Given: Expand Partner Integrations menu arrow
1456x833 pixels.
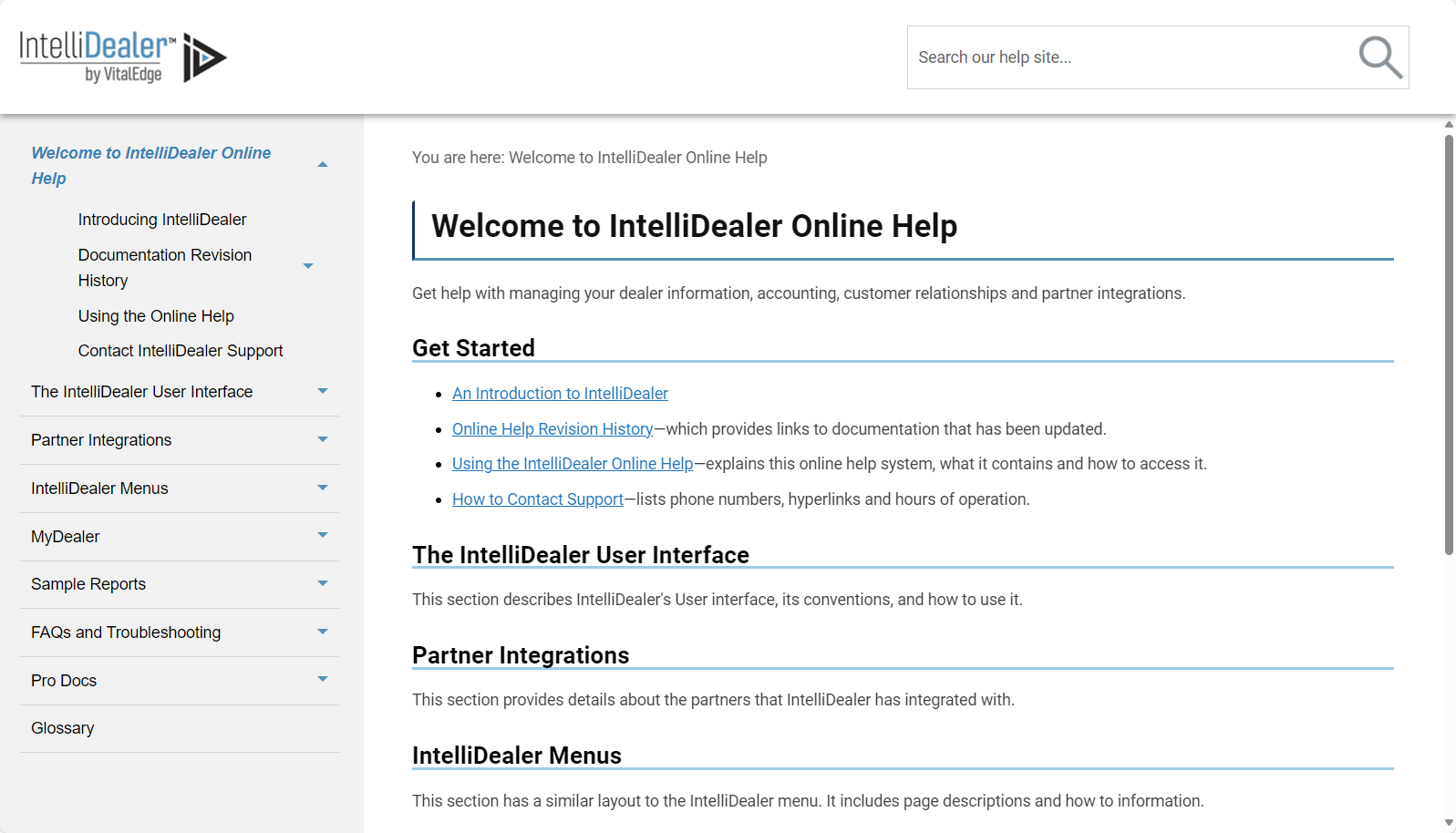Looking at the screenshot, I should click(323, 439).
